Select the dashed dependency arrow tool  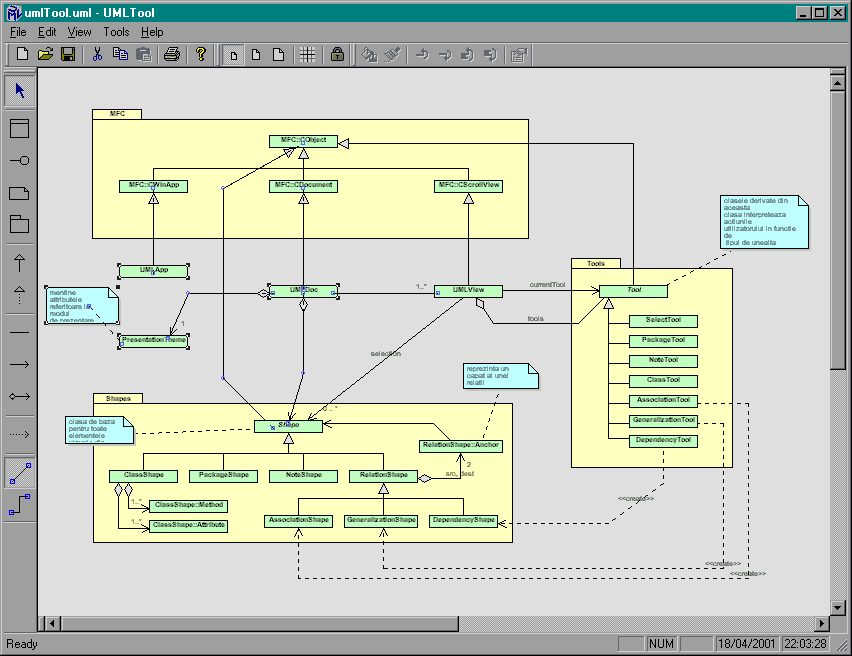coord(20,434)
